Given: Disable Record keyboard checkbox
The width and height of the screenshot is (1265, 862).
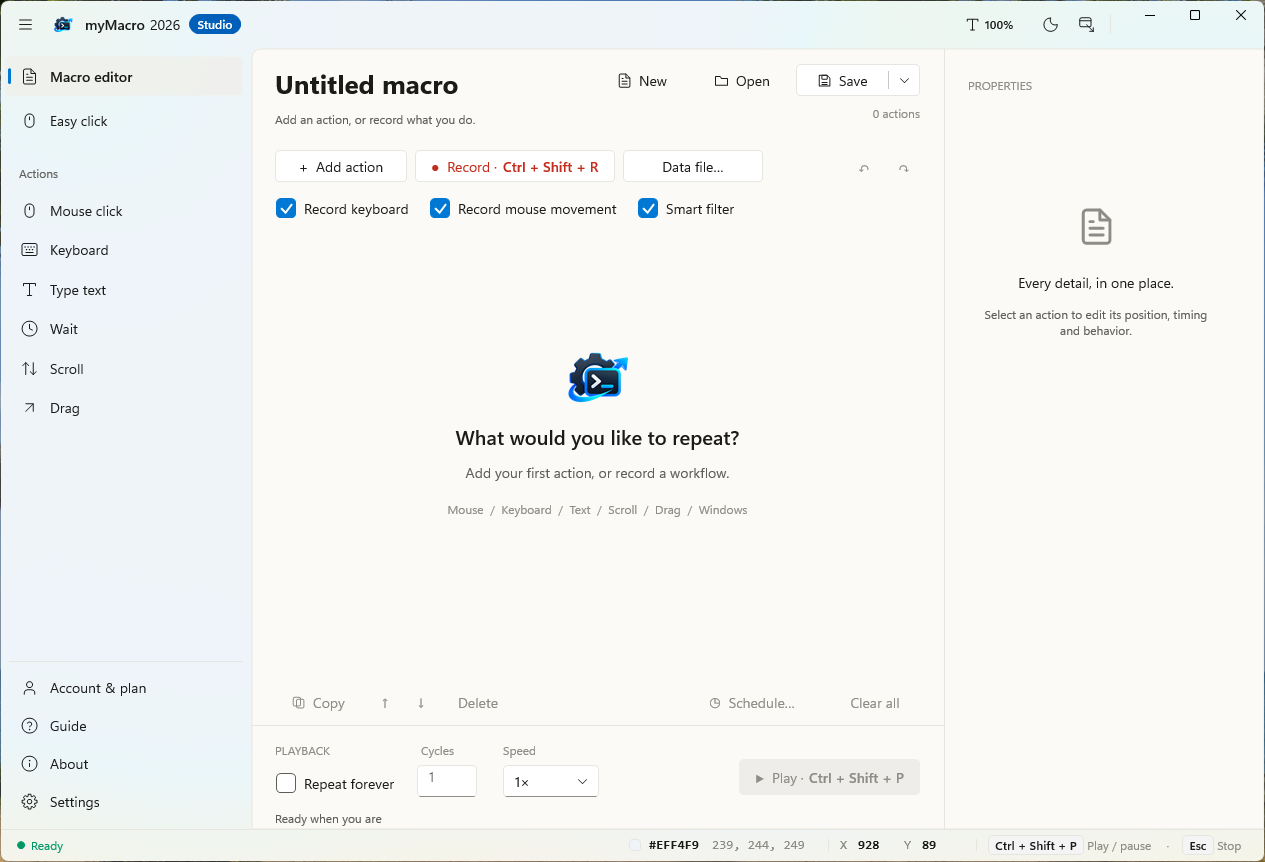Looking at the screenshot, I should pyautogui.click(x=286, y=209).
